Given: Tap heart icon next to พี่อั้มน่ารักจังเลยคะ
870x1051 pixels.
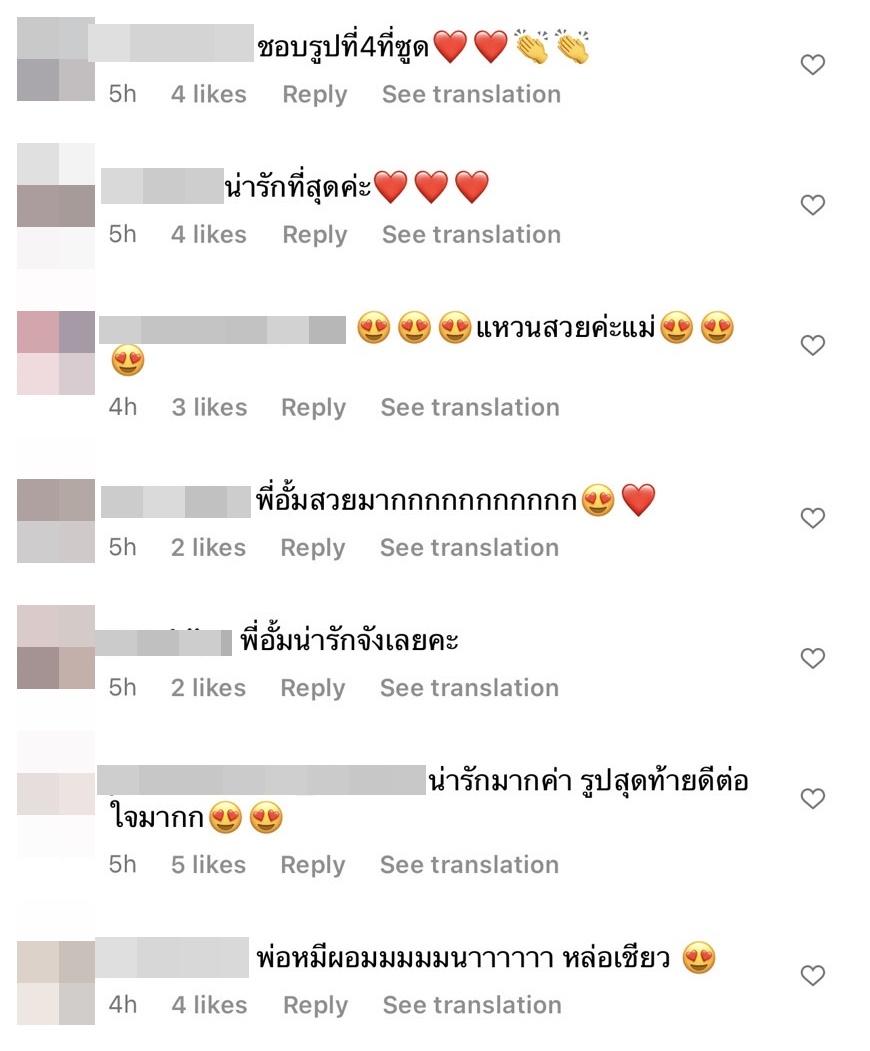Looking at the screenshot, I should pyautogui.click(x=812, y=658).
